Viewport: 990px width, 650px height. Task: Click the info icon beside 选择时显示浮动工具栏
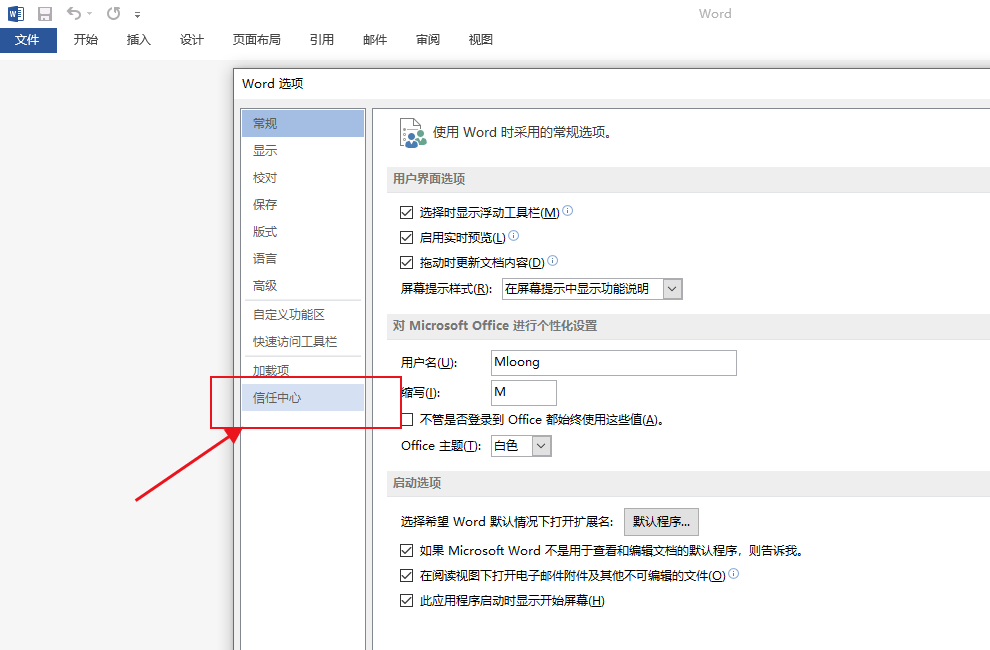pos(567,210)
